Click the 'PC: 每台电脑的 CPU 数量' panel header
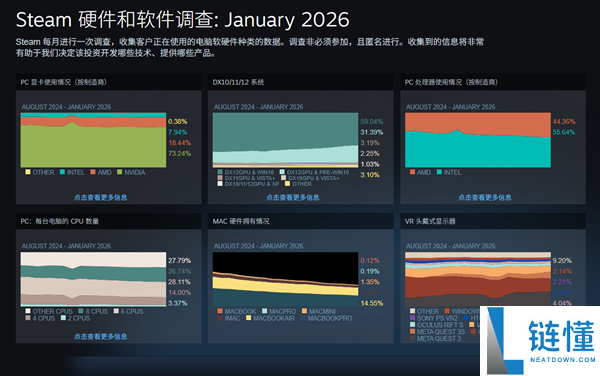Screen dimensions: 600x376 click(x=109, y=221)
